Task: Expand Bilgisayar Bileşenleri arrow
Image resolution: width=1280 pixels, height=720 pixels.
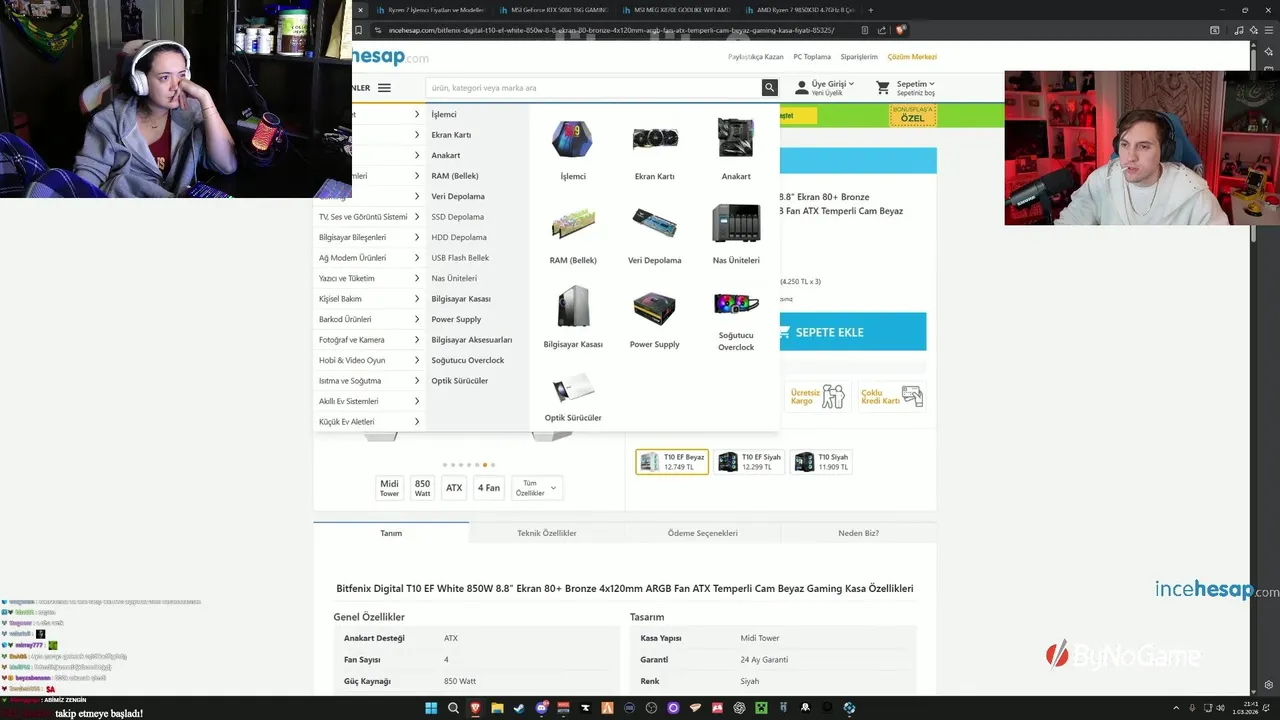Action: point(417,237)
